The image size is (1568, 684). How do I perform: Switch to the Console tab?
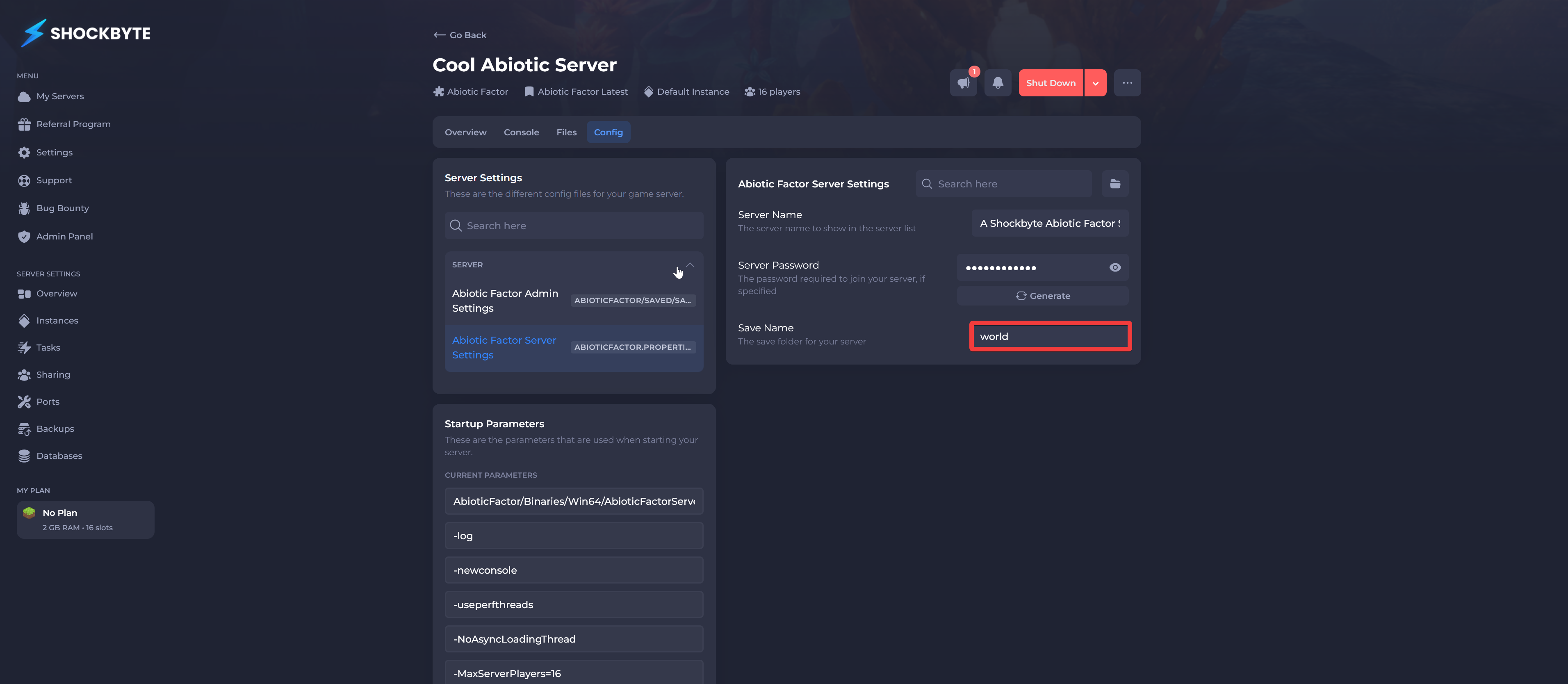(521, 132)
